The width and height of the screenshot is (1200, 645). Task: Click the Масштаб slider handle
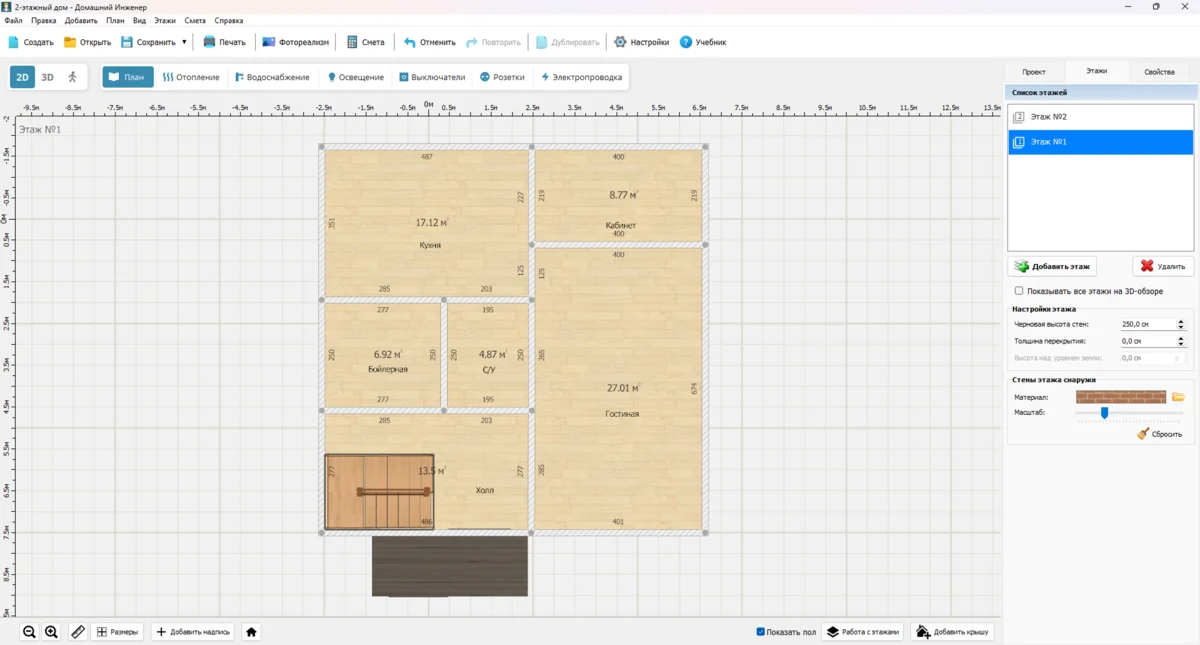coord(1104,412)
